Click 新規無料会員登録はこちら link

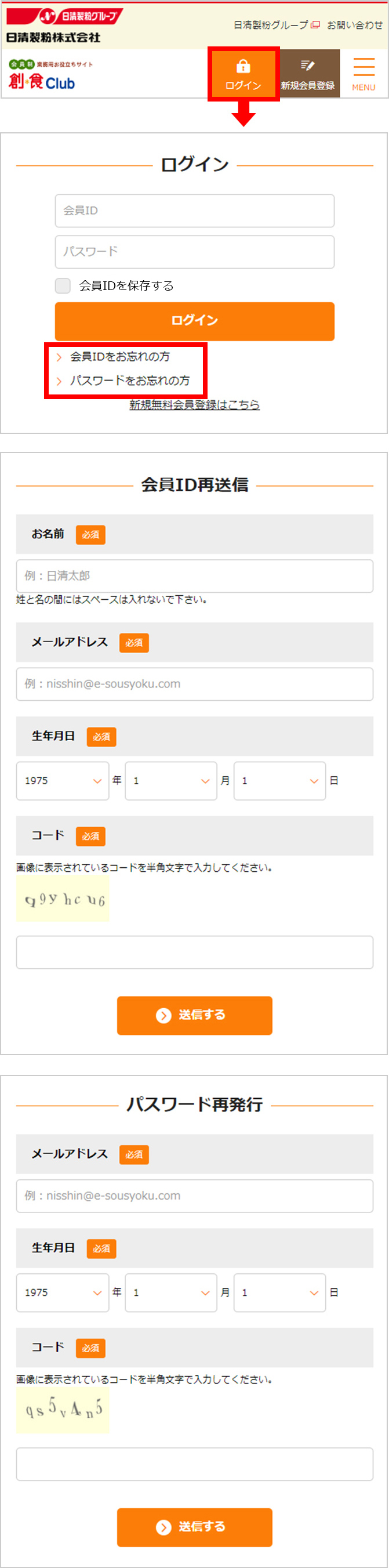(195, 405)
